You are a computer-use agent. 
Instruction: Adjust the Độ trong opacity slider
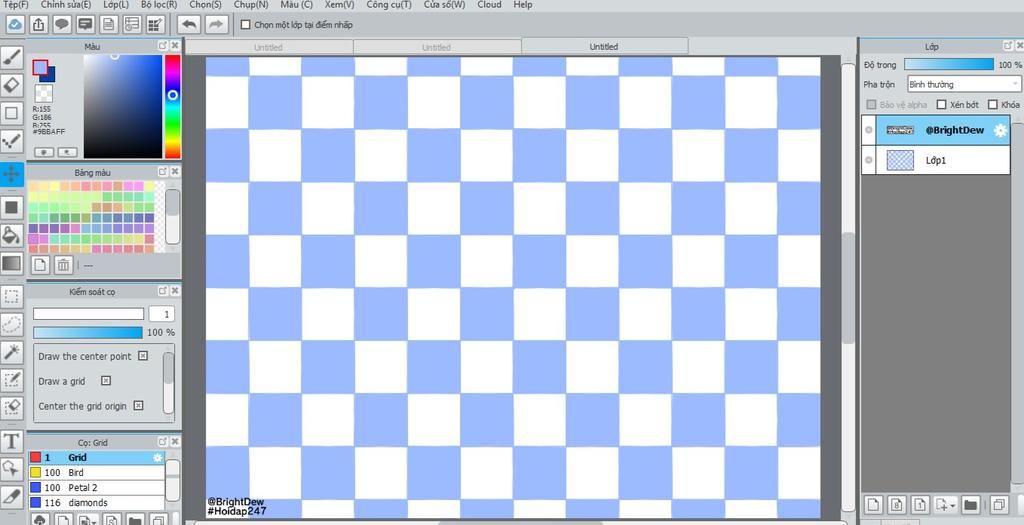coord(949,65)
